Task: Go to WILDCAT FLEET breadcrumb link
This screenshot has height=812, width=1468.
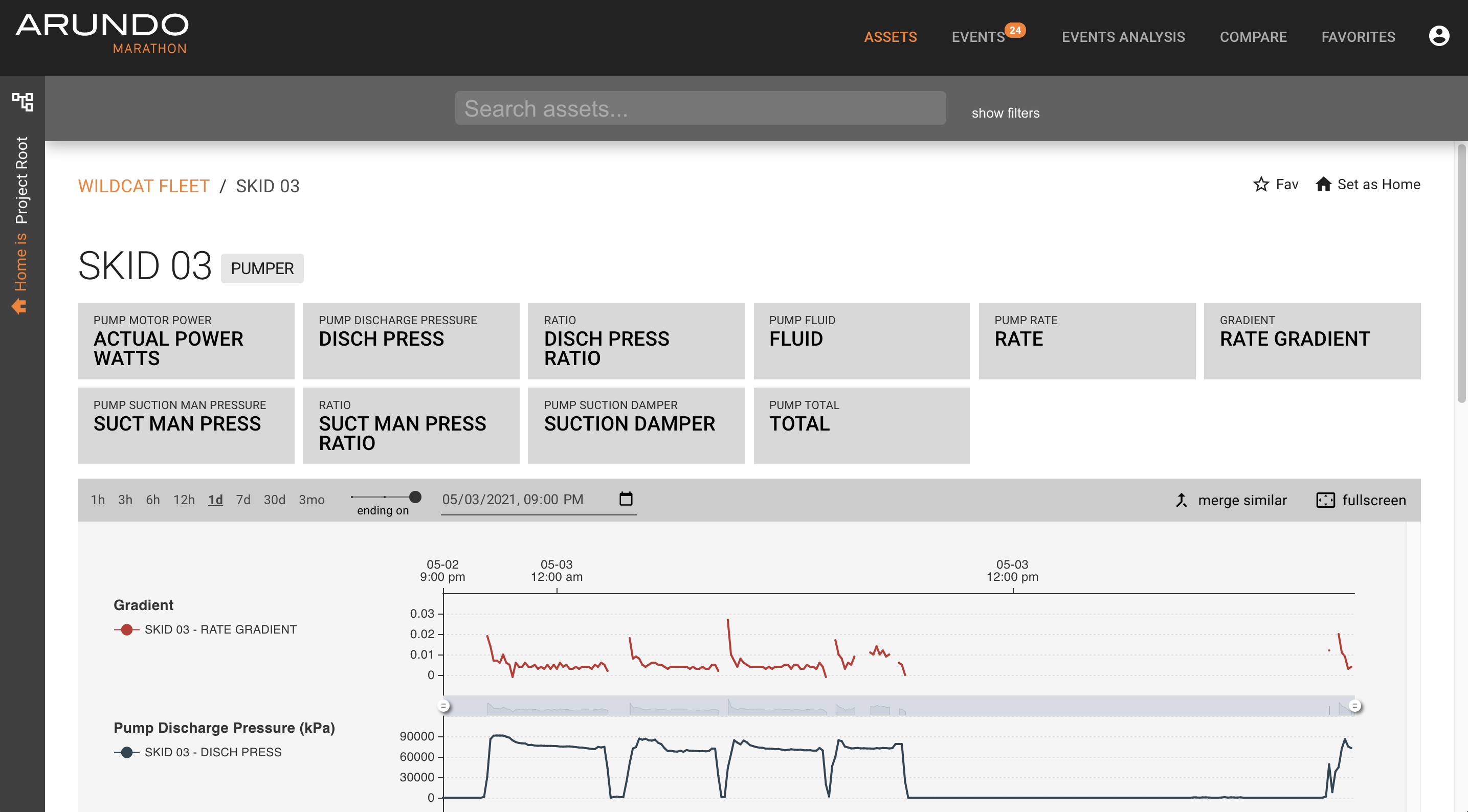Action: pyautogui.click(x=144, y=186)
